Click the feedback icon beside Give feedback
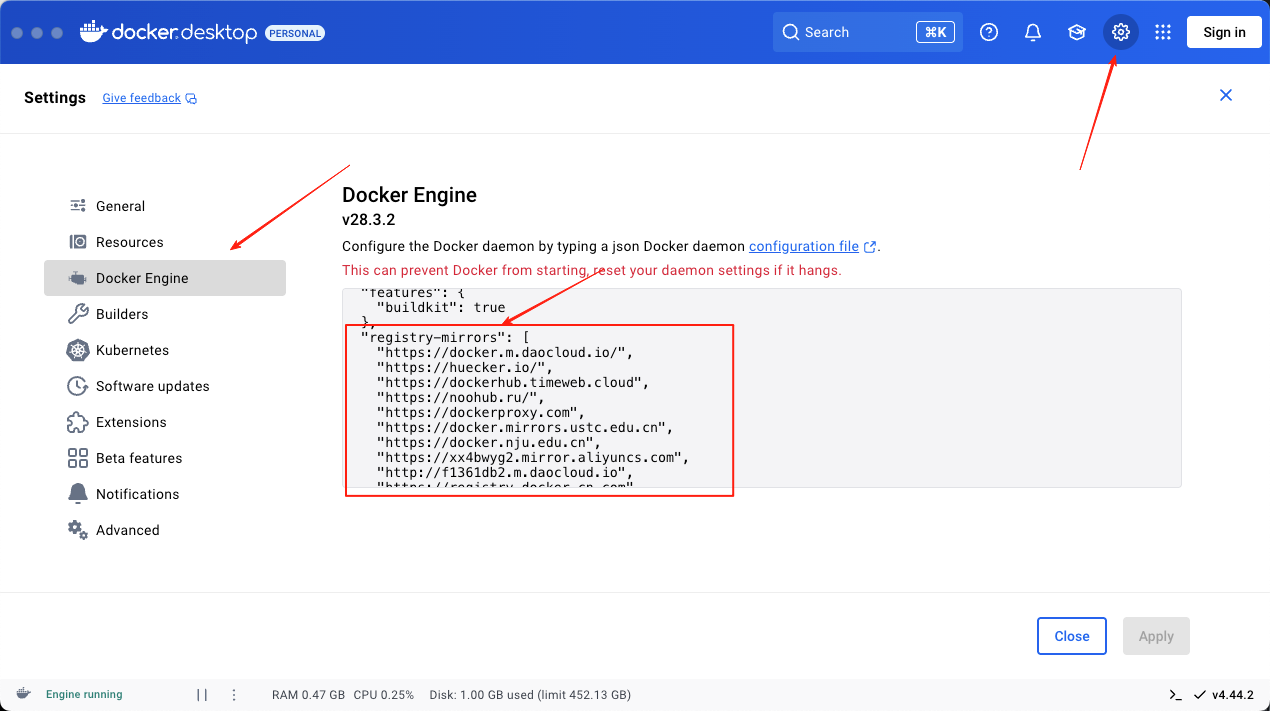 coord(191,98)
